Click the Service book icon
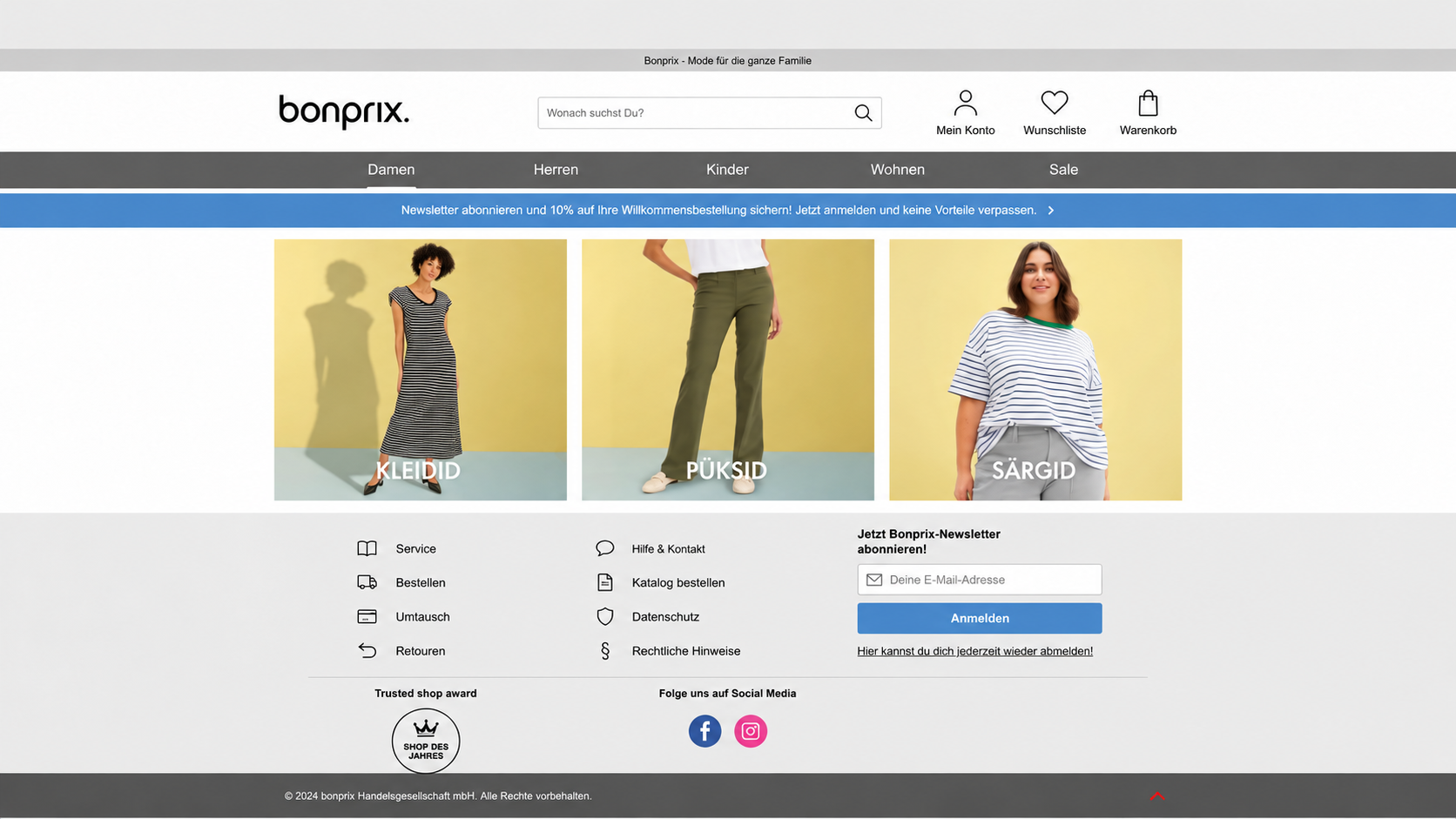Screen dimensions: 1456x819 [x=367, y=548]
